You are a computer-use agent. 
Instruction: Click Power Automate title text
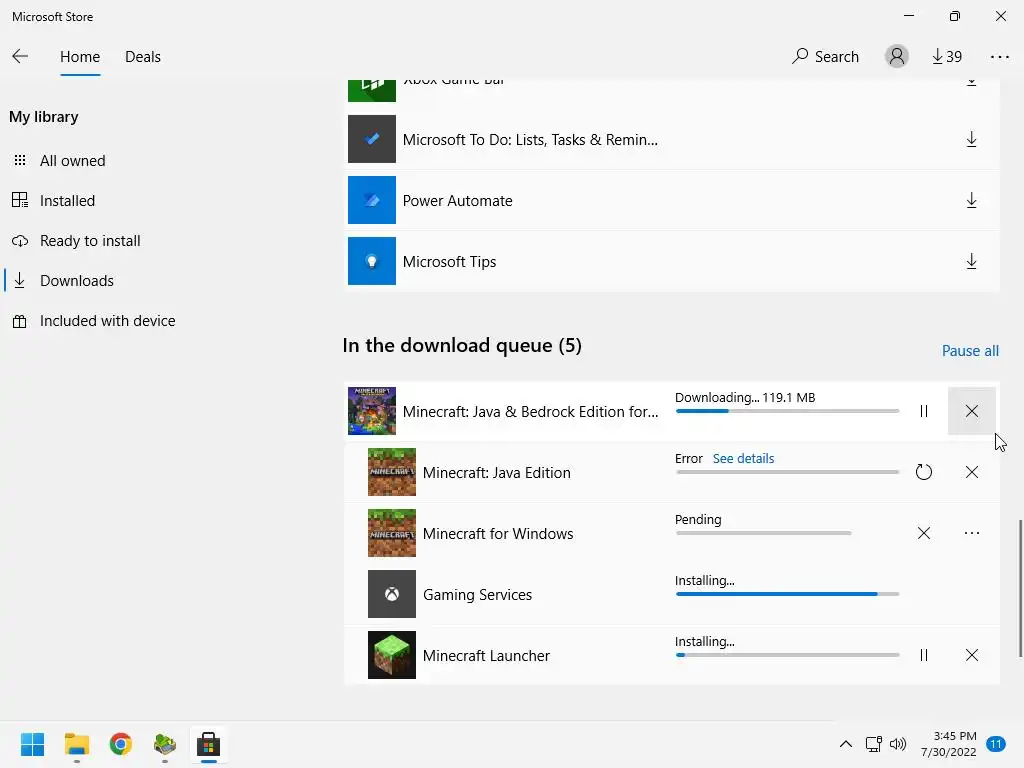coord(457,200)
